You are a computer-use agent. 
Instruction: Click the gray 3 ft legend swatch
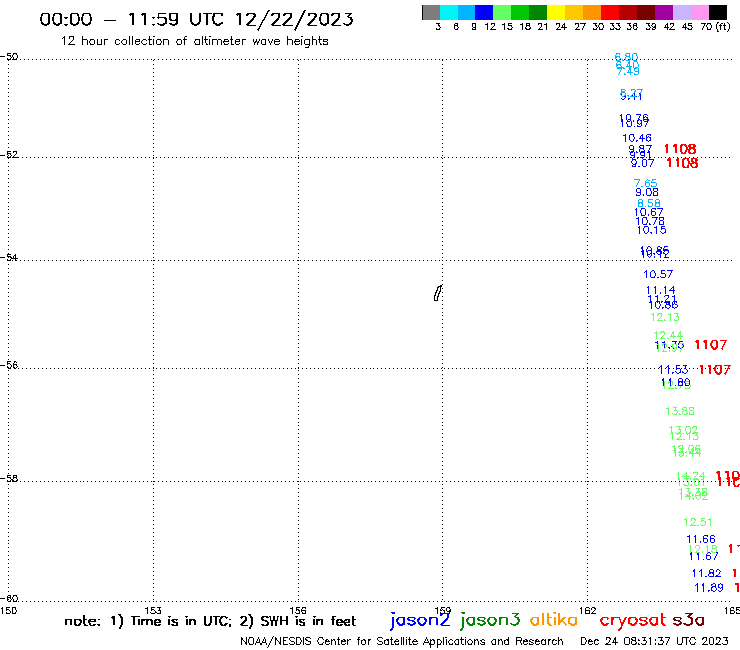[431, 12]
